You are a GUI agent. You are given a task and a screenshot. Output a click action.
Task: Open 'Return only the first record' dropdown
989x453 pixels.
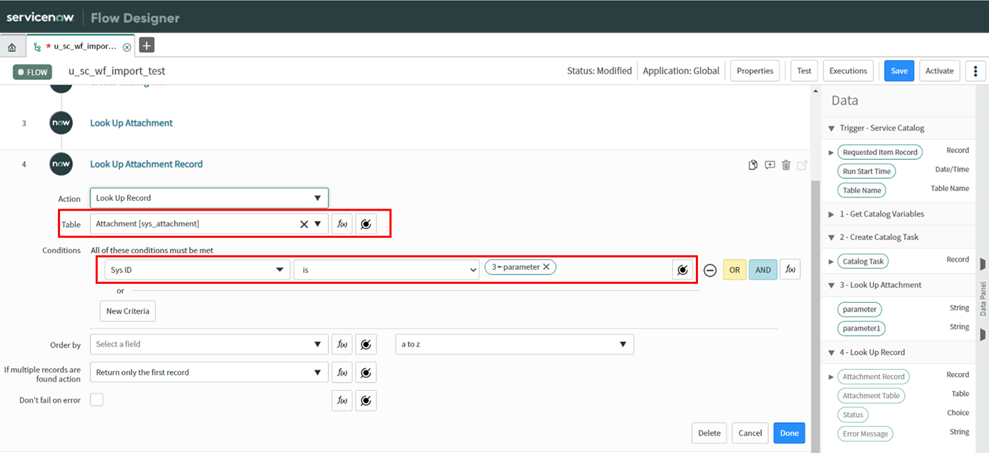click(209, 372)
